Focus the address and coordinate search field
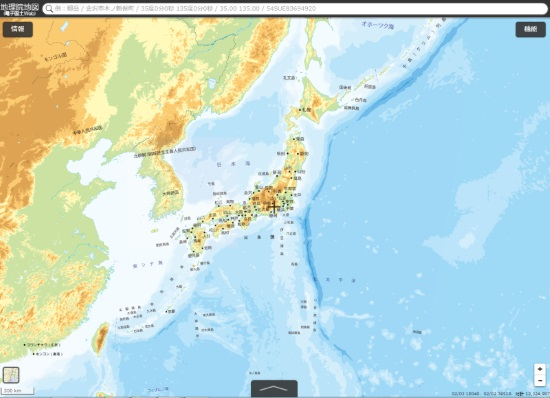 click(295, 9)
